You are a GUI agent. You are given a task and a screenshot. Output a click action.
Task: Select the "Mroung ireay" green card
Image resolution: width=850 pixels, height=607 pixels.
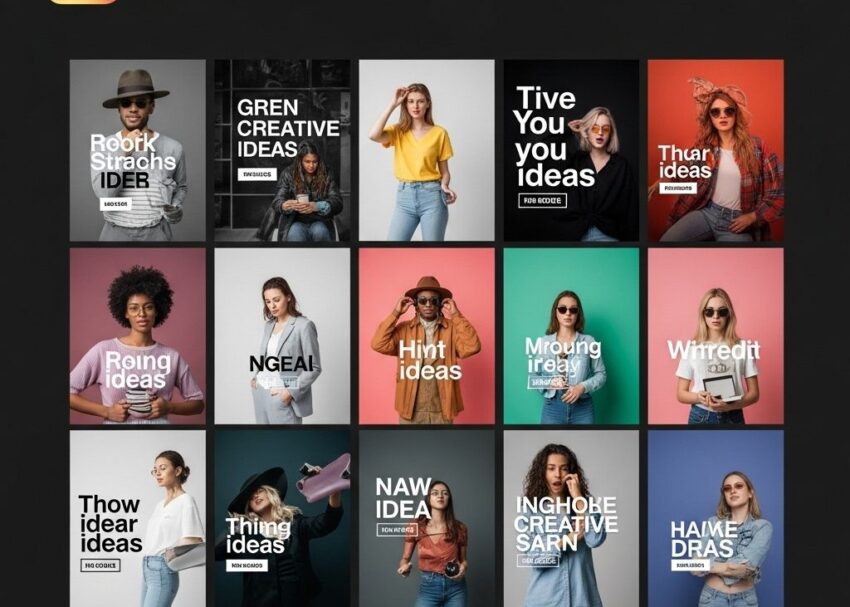pyautogui.click(x=571, y=336)
